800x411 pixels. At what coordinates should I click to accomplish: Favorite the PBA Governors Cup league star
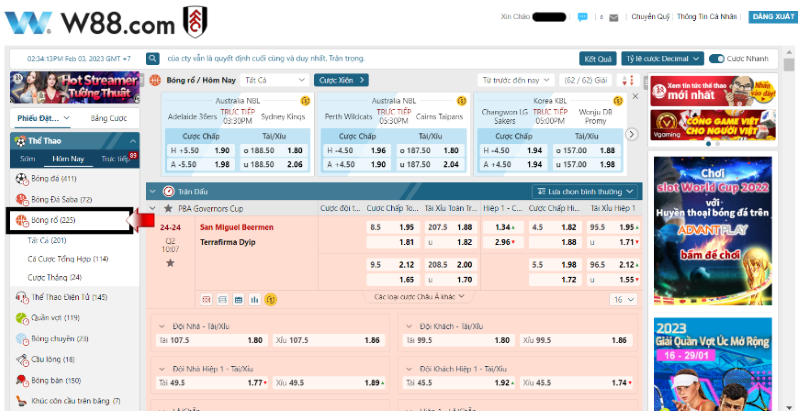click(168, 209)
